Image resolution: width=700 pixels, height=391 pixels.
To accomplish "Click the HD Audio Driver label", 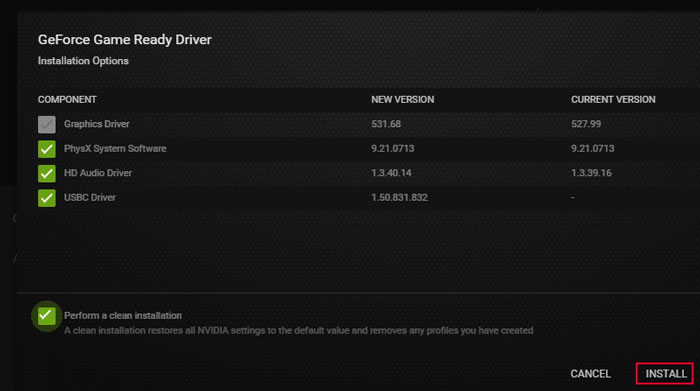I will [98, 173].
